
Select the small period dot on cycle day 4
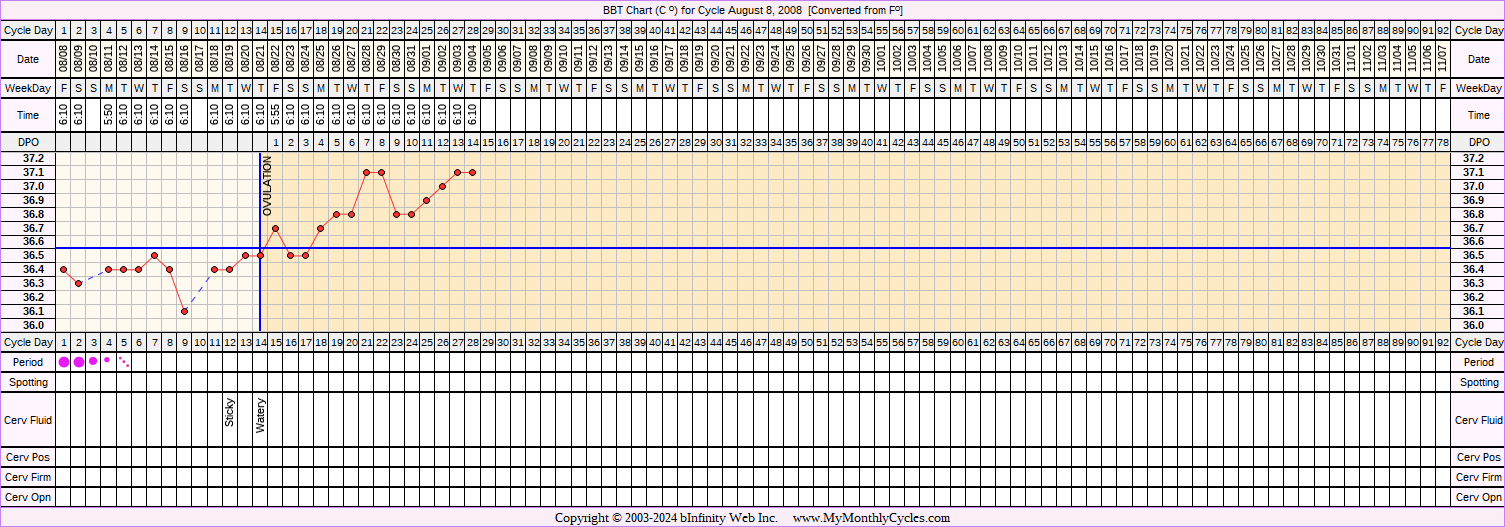108,360
